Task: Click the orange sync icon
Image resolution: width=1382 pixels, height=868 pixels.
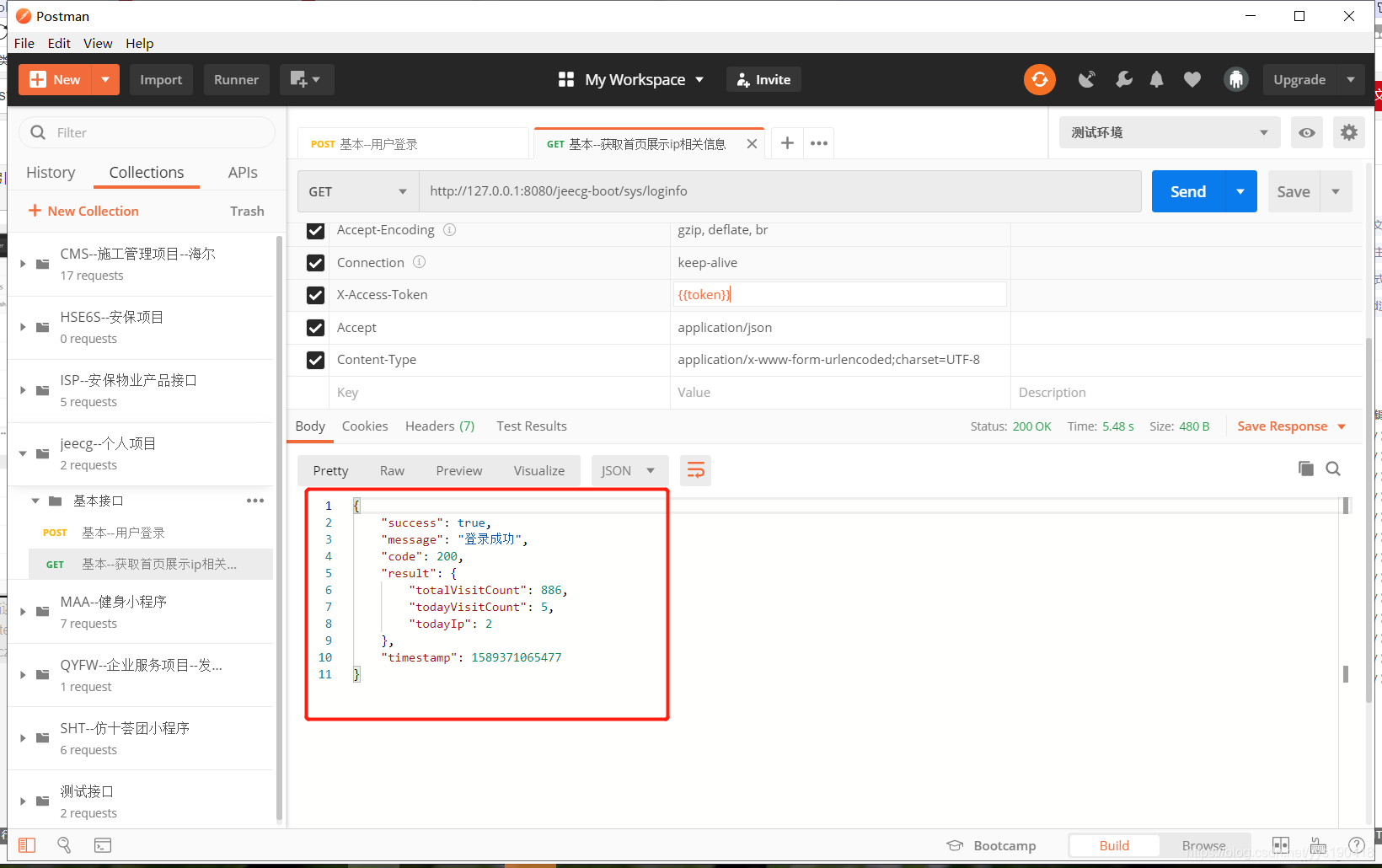Action: click(1039, 79)
